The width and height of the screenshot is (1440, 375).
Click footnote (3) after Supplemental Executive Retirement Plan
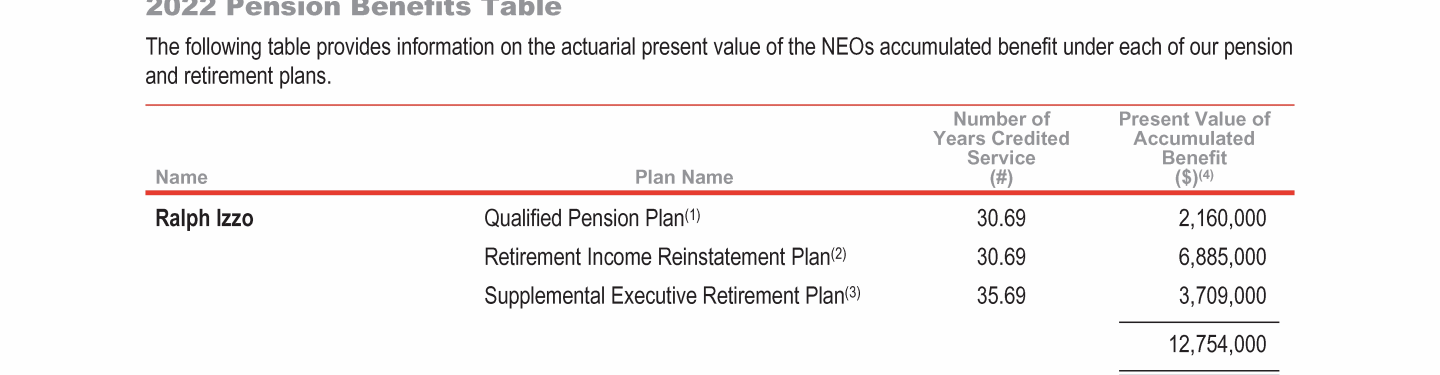tap(852, 293)
